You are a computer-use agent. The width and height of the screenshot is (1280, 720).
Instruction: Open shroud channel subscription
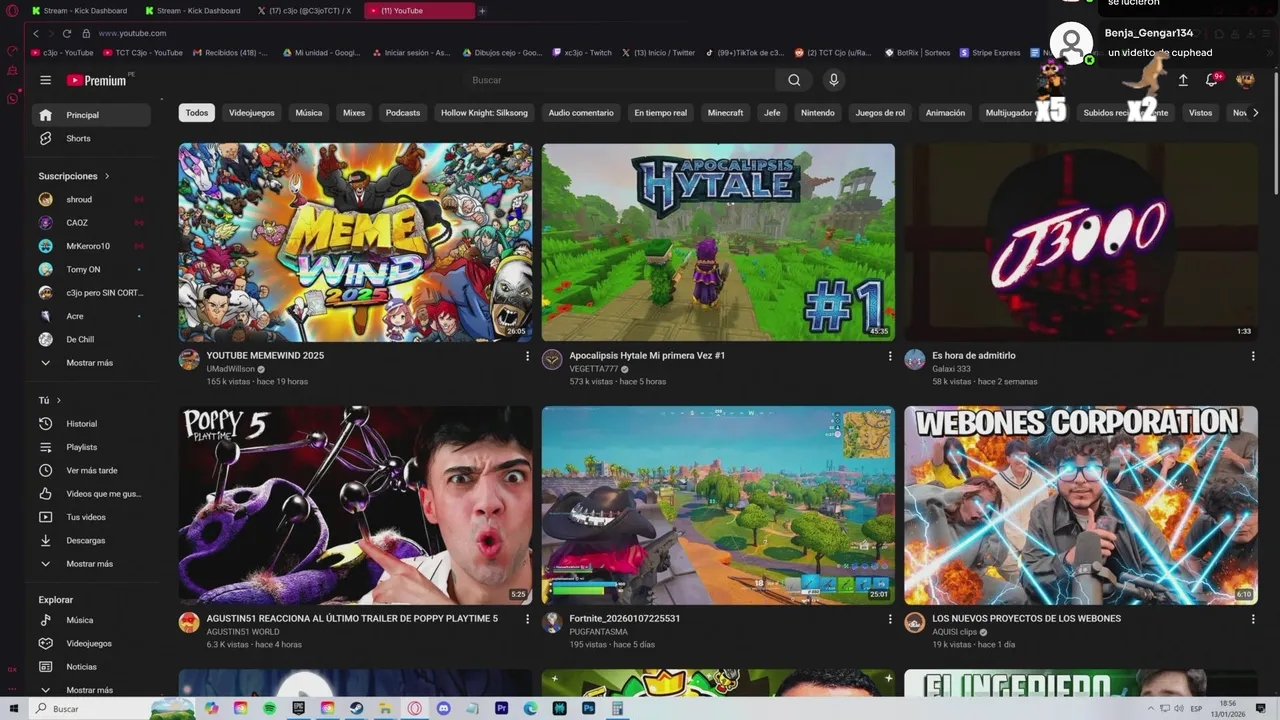(91, 200)
